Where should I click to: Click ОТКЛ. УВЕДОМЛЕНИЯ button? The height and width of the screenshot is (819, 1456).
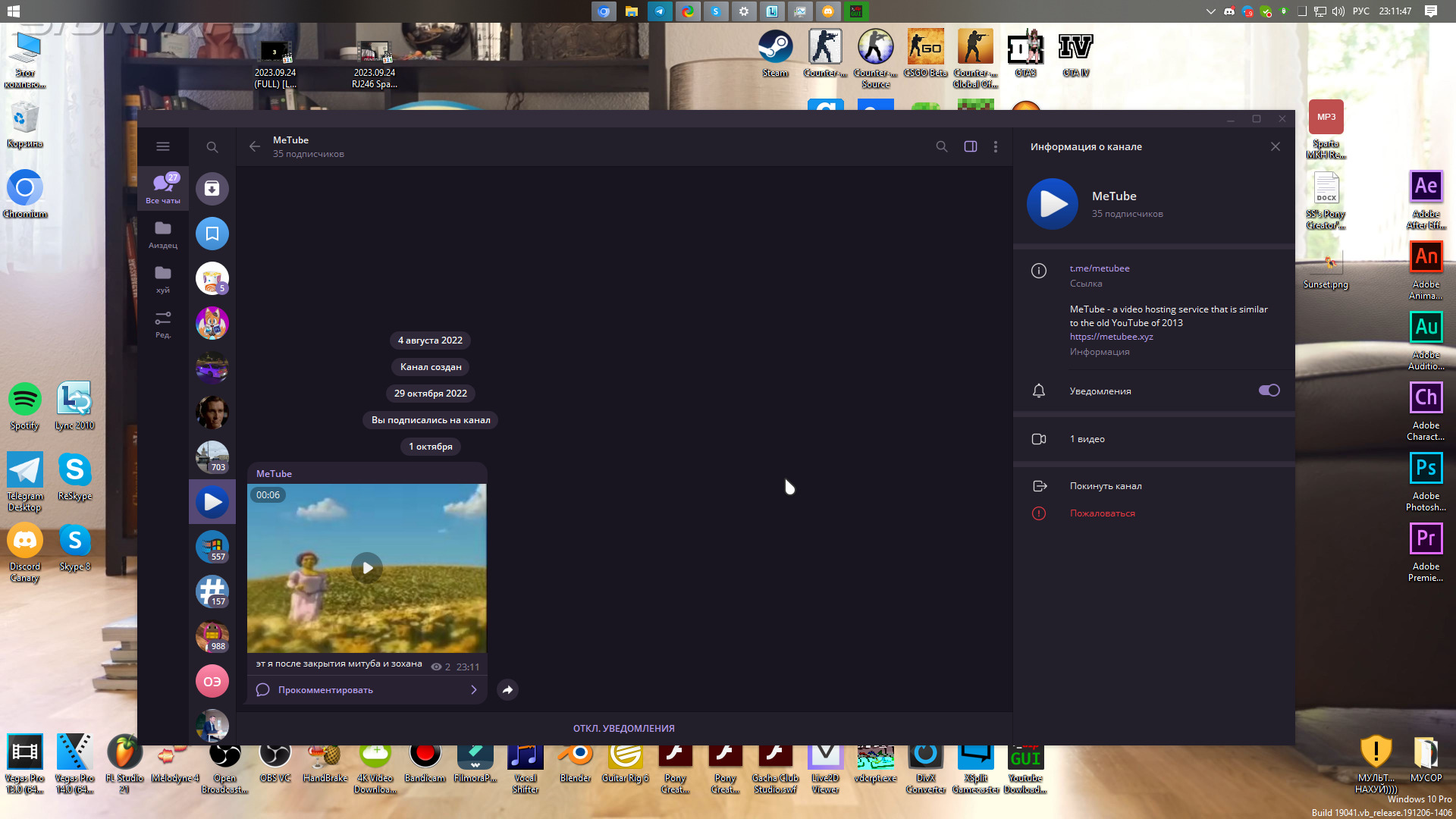click(623, 728)
